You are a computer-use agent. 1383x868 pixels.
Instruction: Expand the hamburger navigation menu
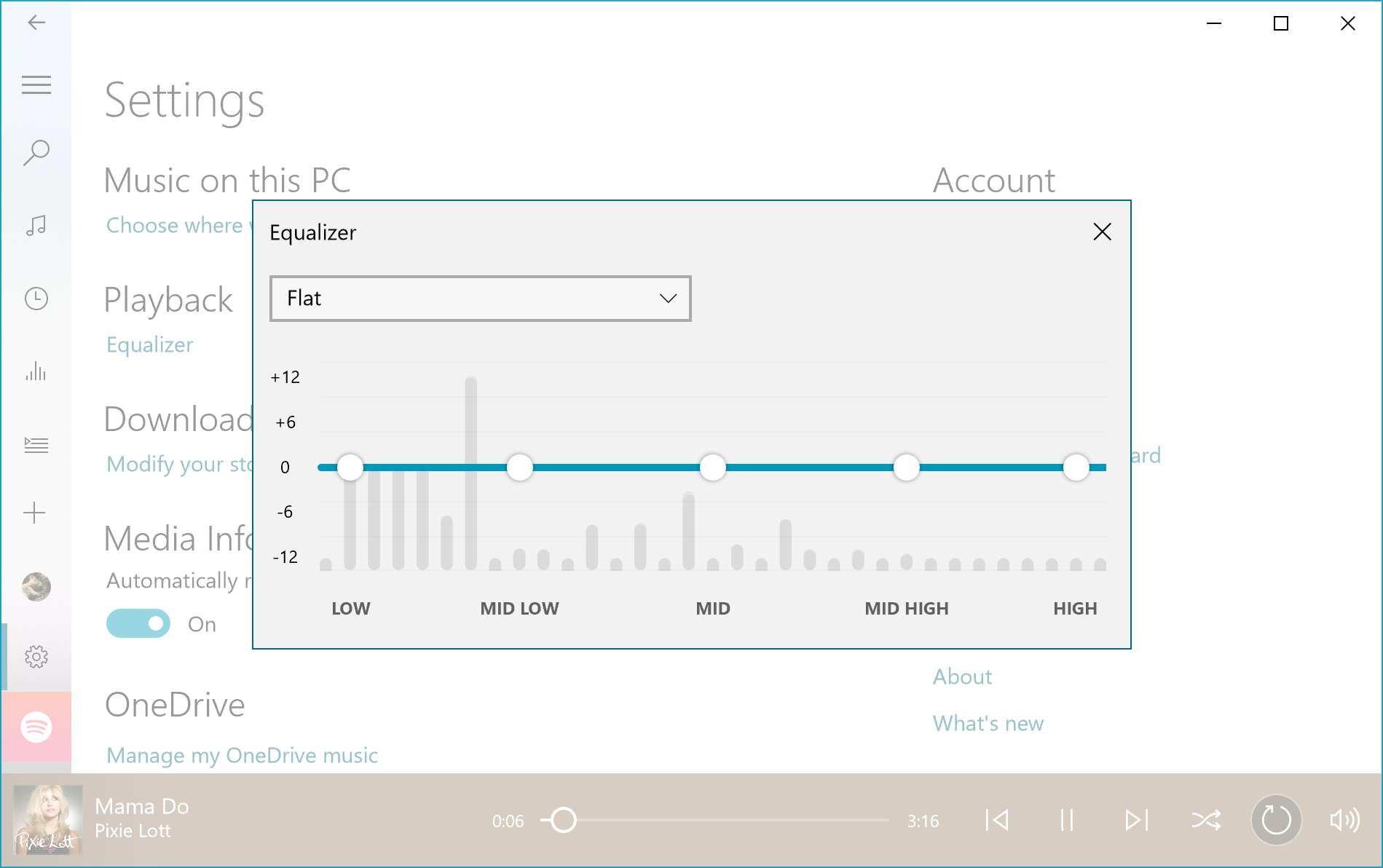click(x=36, y=85)
